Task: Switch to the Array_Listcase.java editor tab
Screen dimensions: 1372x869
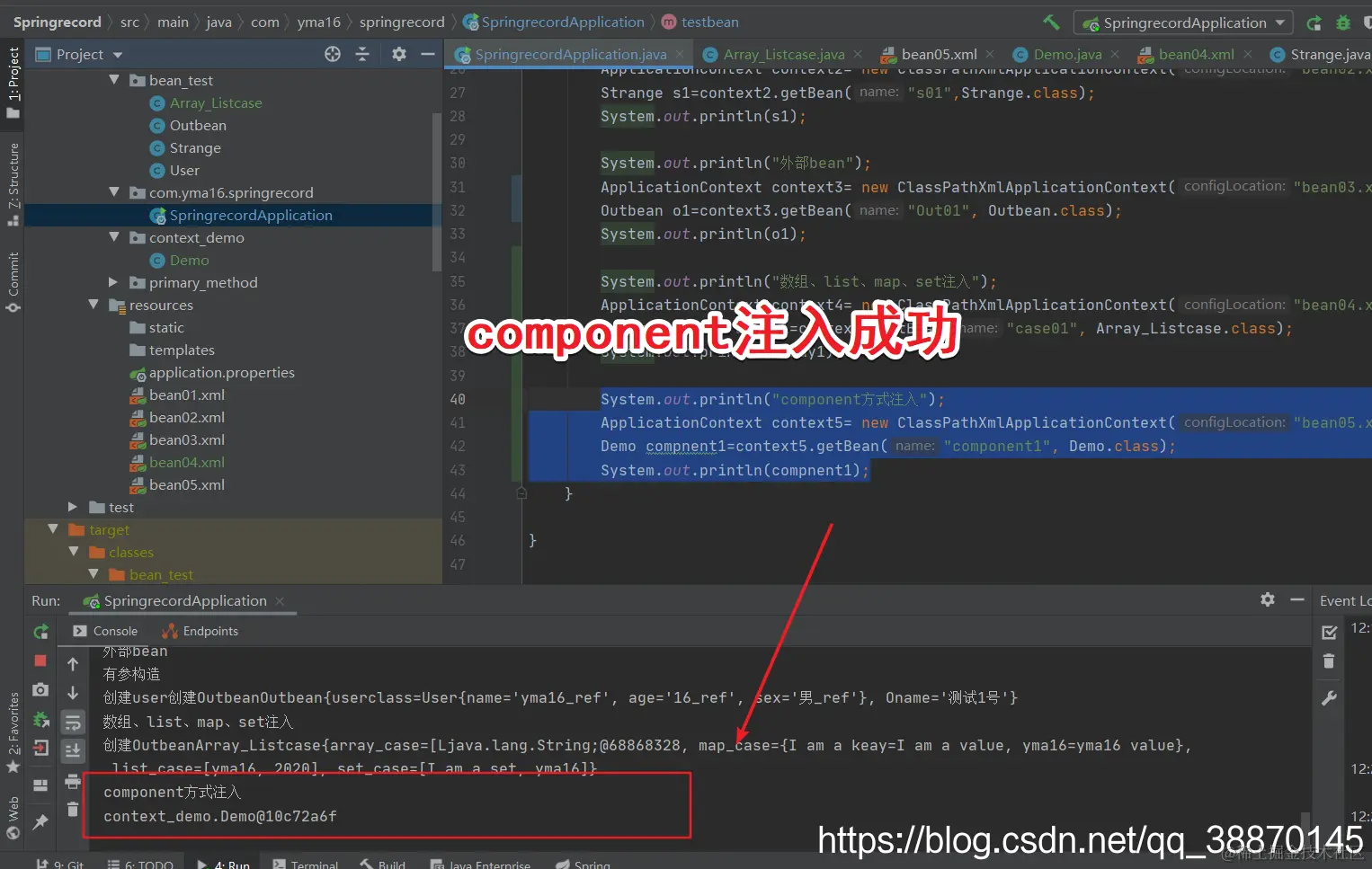Action: point(784,54)
